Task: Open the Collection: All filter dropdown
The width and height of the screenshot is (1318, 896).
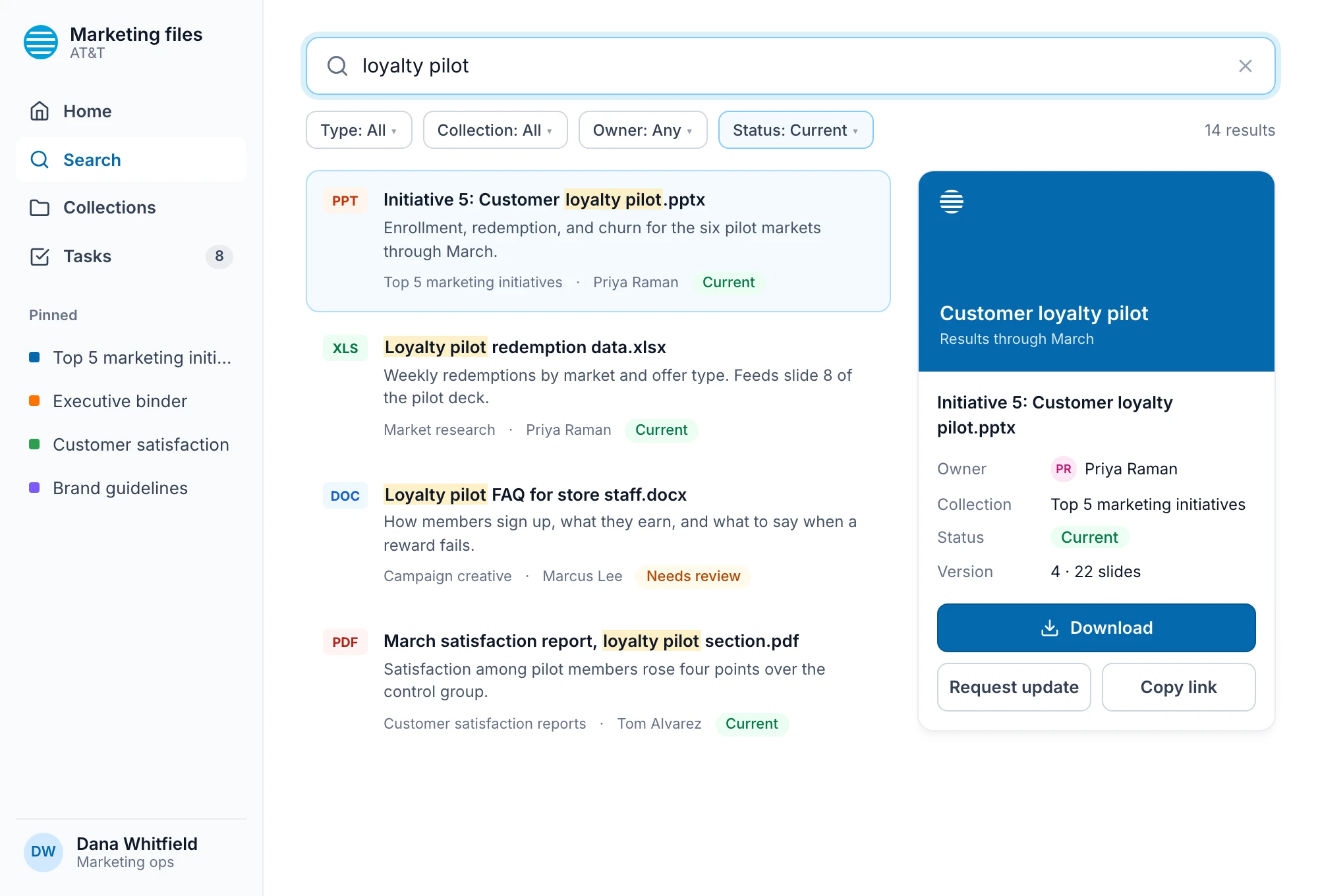Action: pos(495,130)
